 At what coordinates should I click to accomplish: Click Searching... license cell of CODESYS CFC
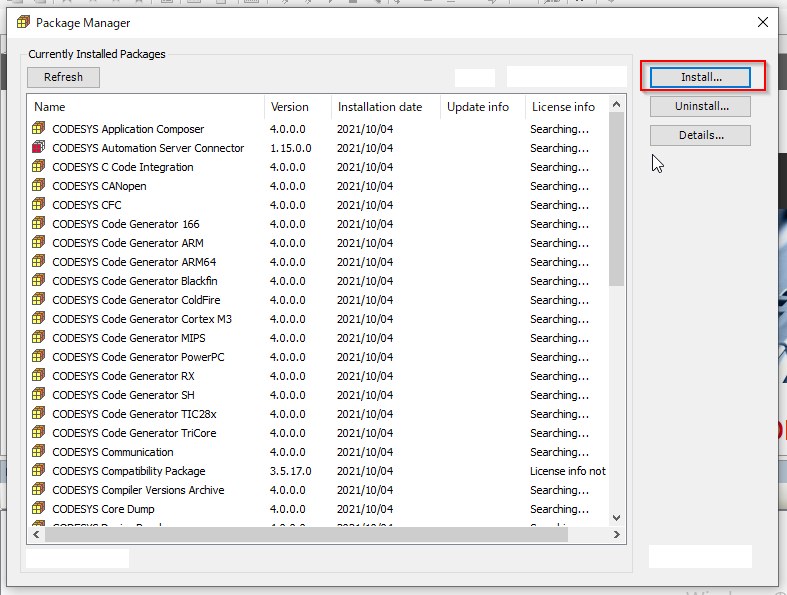(x=559, y=205)
